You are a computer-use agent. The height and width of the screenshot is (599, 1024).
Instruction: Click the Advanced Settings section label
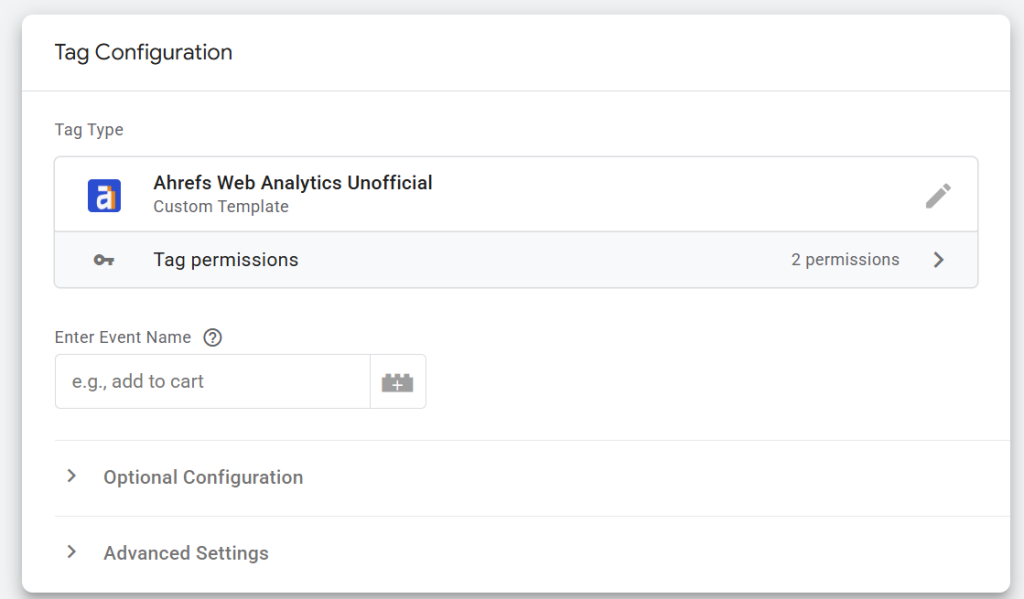coord(186,553)
